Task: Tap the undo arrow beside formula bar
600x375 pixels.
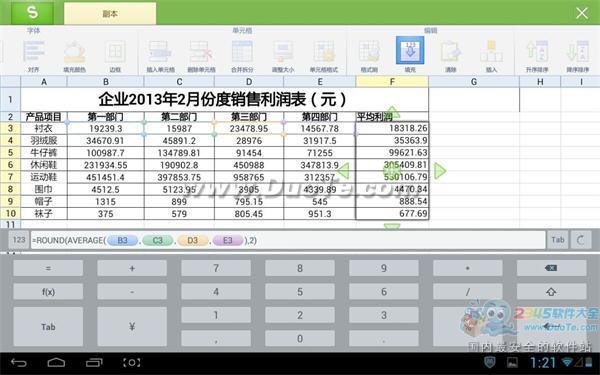Action: click(x=581, y=240)
